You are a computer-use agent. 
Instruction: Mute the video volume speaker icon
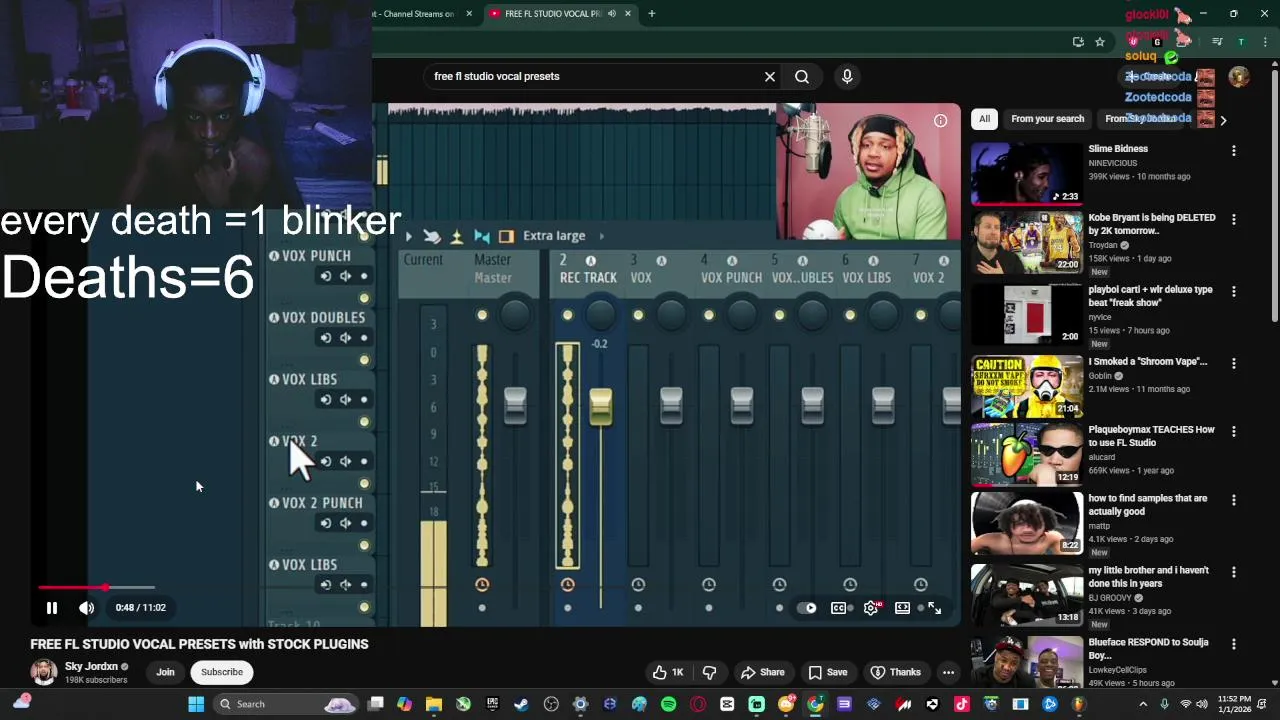coord(87,608)
